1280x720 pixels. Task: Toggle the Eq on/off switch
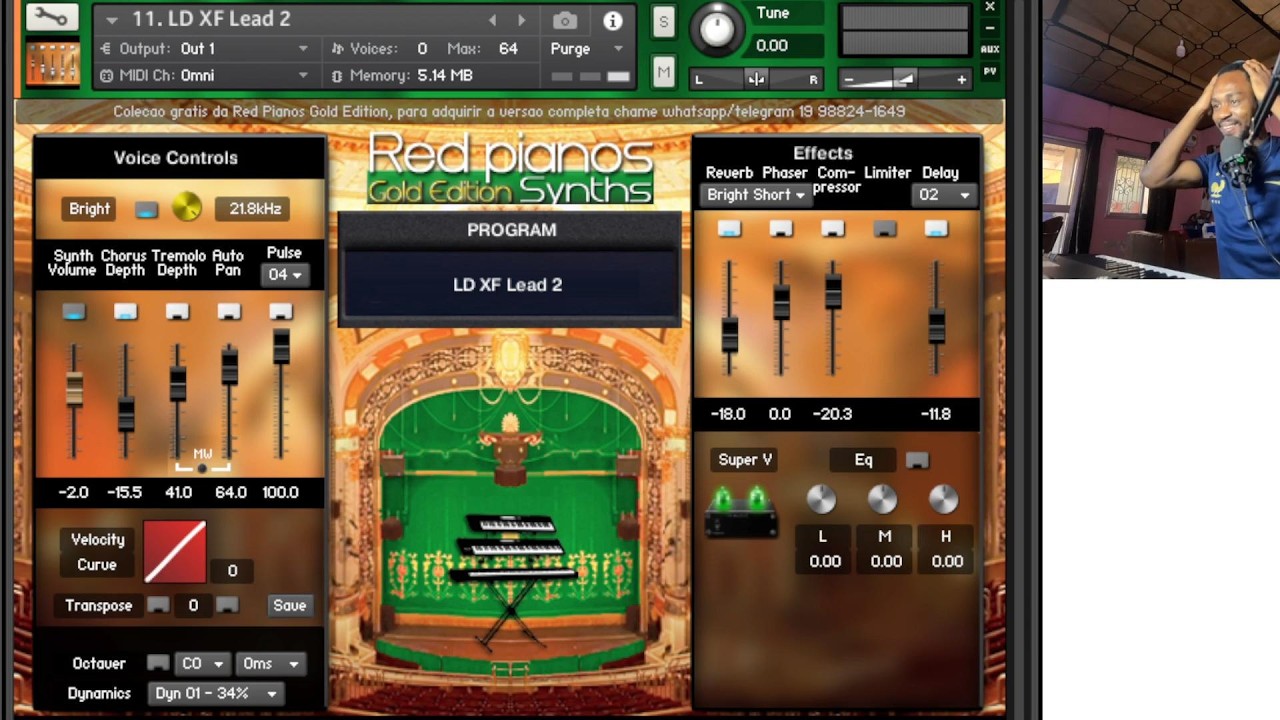click(x=917, y=461)
